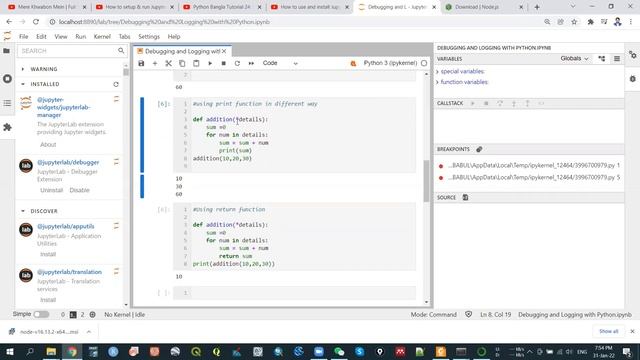Open the file browser sidebar icon
640x360 pixels.
click(7, 51)
